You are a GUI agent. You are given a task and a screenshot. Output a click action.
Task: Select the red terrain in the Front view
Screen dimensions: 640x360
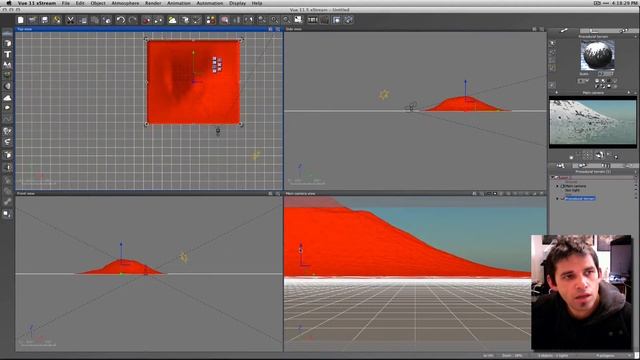121,267
